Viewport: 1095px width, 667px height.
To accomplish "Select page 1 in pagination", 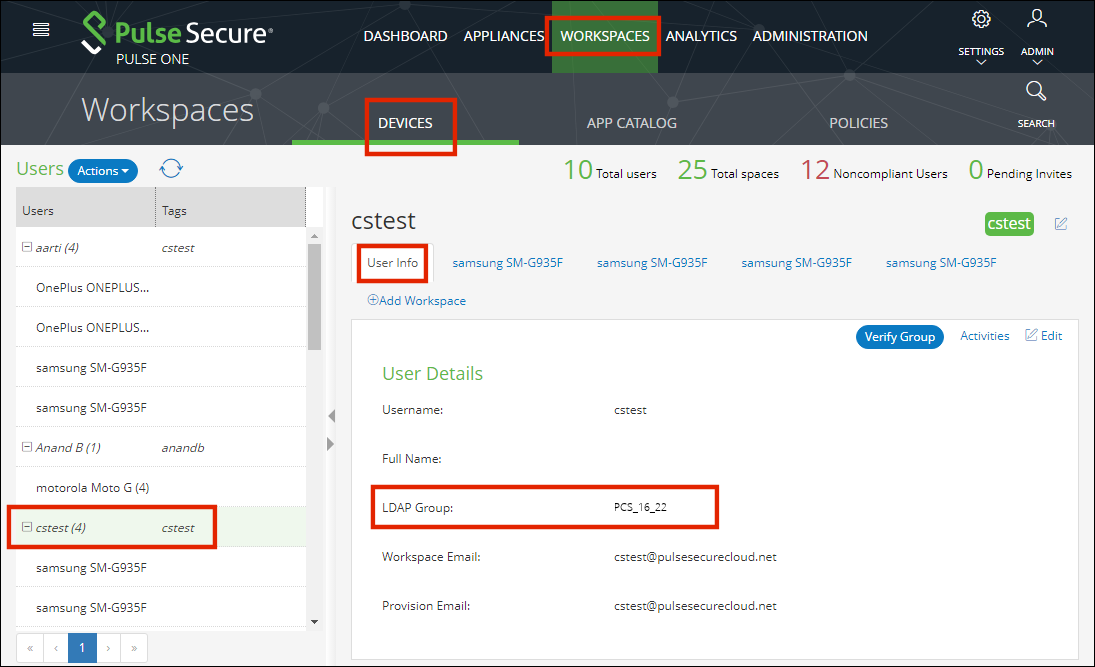I will (82, 648).
